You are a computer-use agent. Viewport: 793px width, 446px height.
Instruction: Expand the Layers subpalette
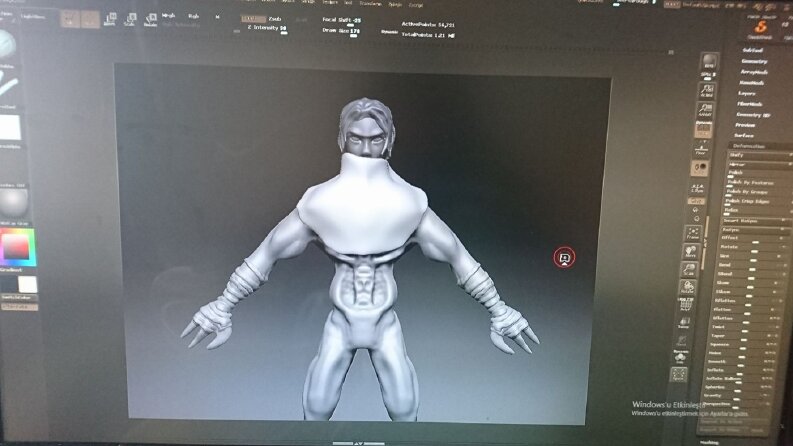[746, 93]
